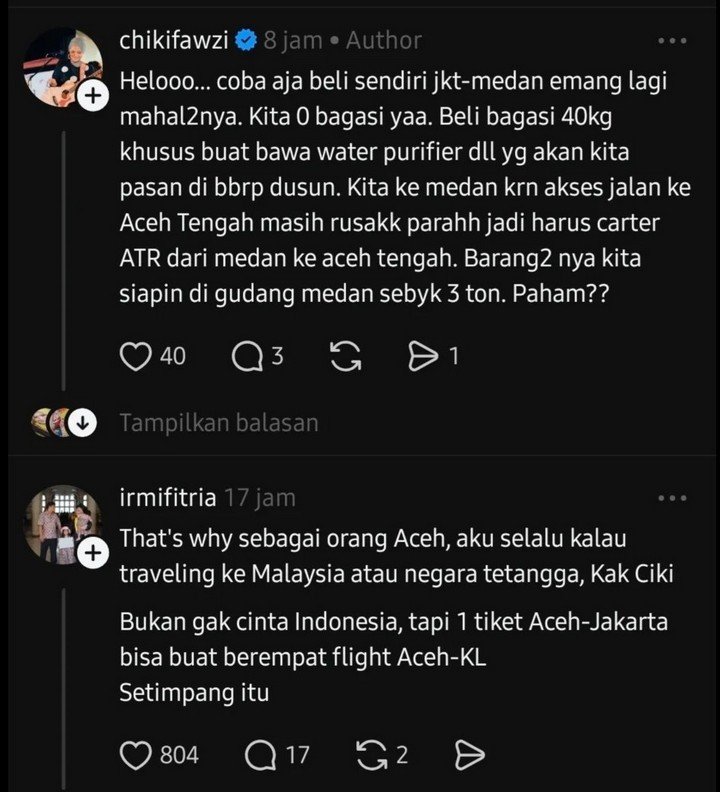Follow chikifawzi using the plus badge
This screenshot has width=720, height=792.
coord(93,97)
